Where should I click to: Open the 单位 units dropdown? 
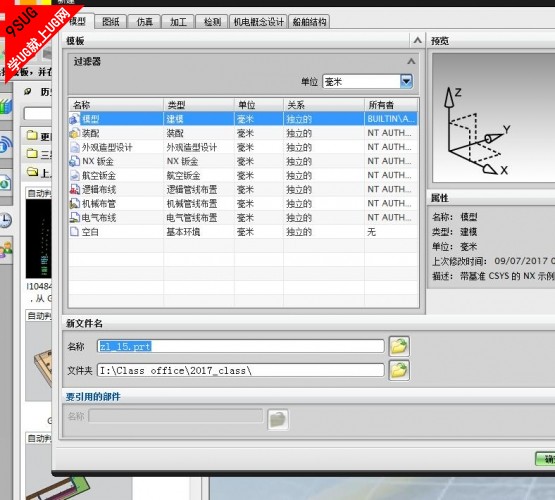406,82
